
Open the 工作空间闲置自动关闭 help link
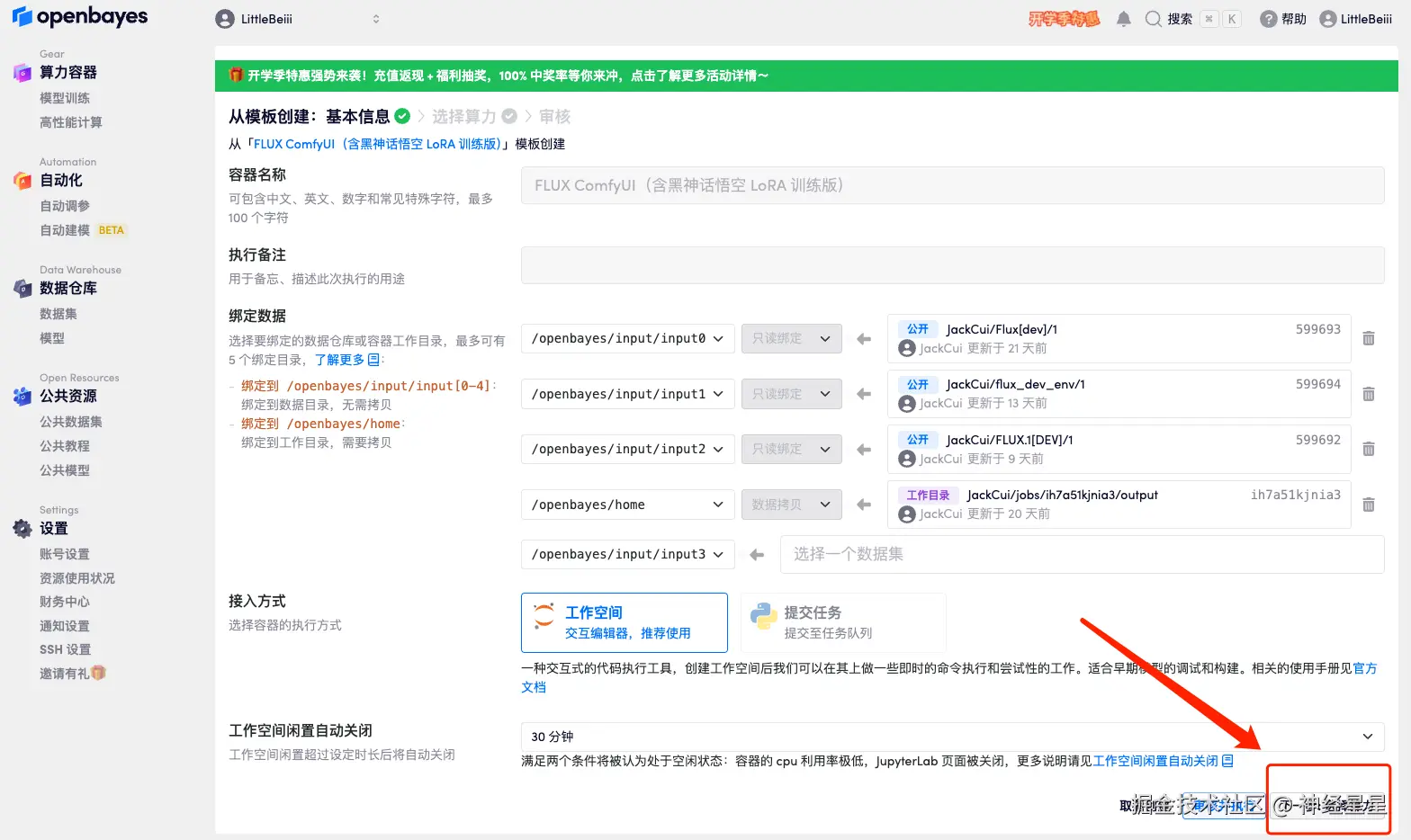click(1163, 761)
